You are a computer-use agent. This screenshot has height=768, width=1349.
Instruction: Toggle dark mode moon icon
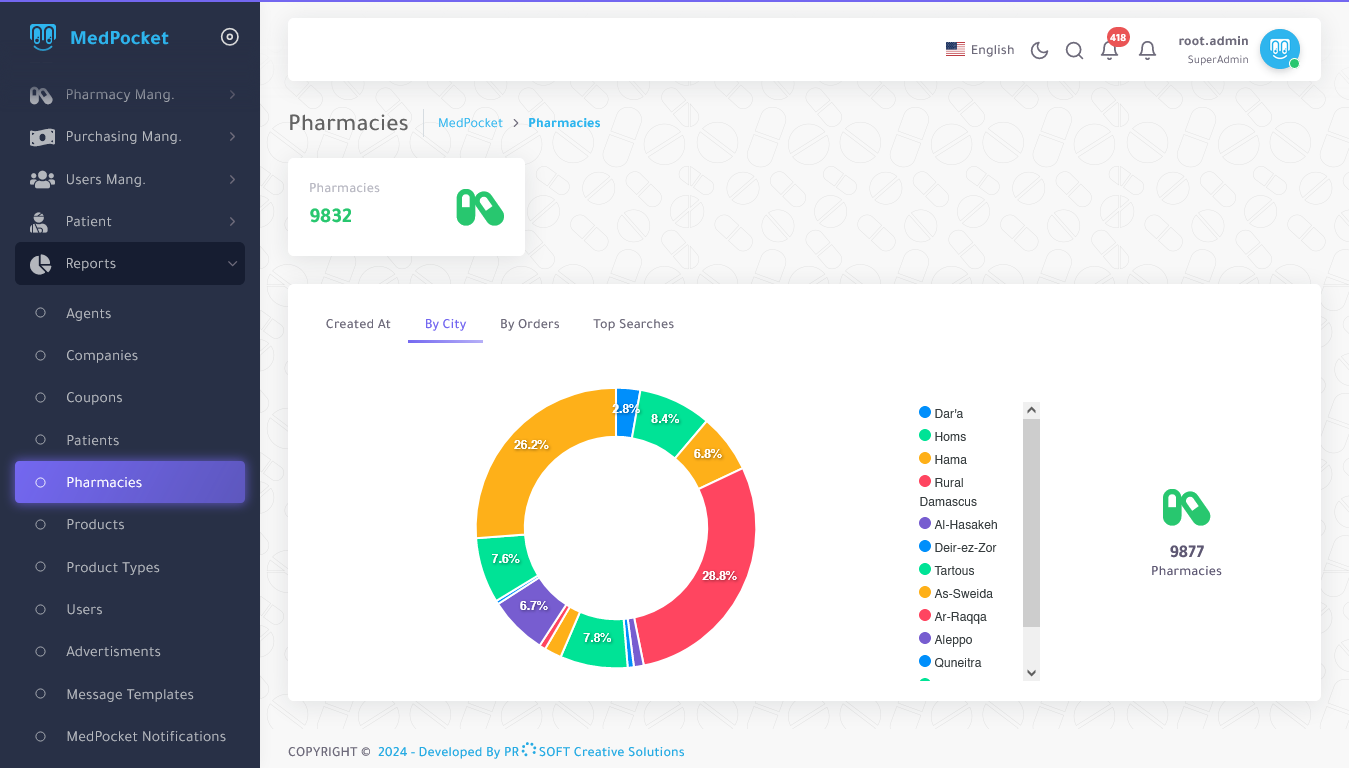[x=1039, y=50]
